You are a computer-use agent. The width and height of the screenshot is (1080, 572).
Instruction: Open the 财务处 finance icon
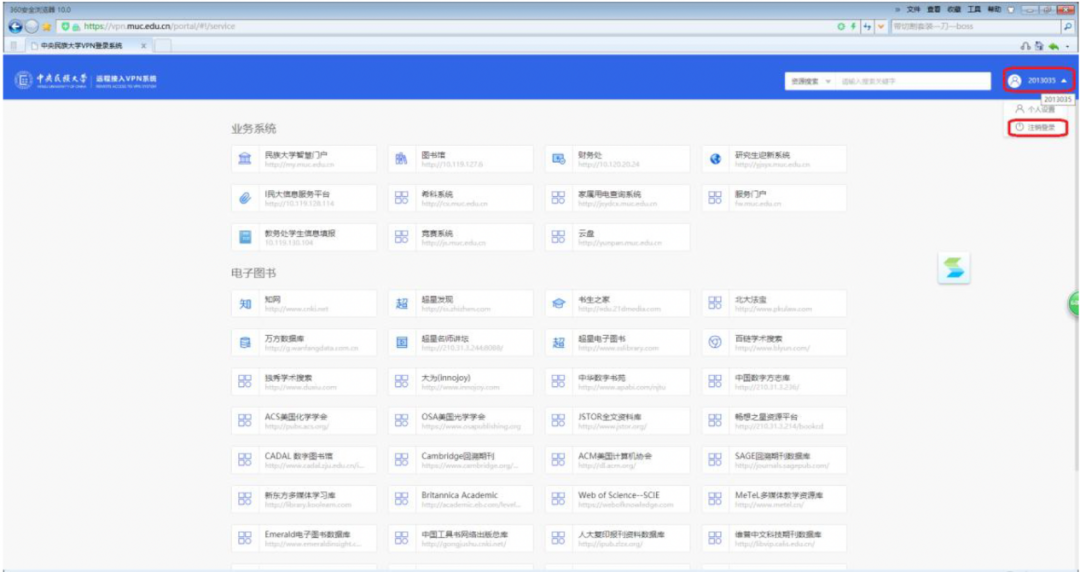(559, 159)
